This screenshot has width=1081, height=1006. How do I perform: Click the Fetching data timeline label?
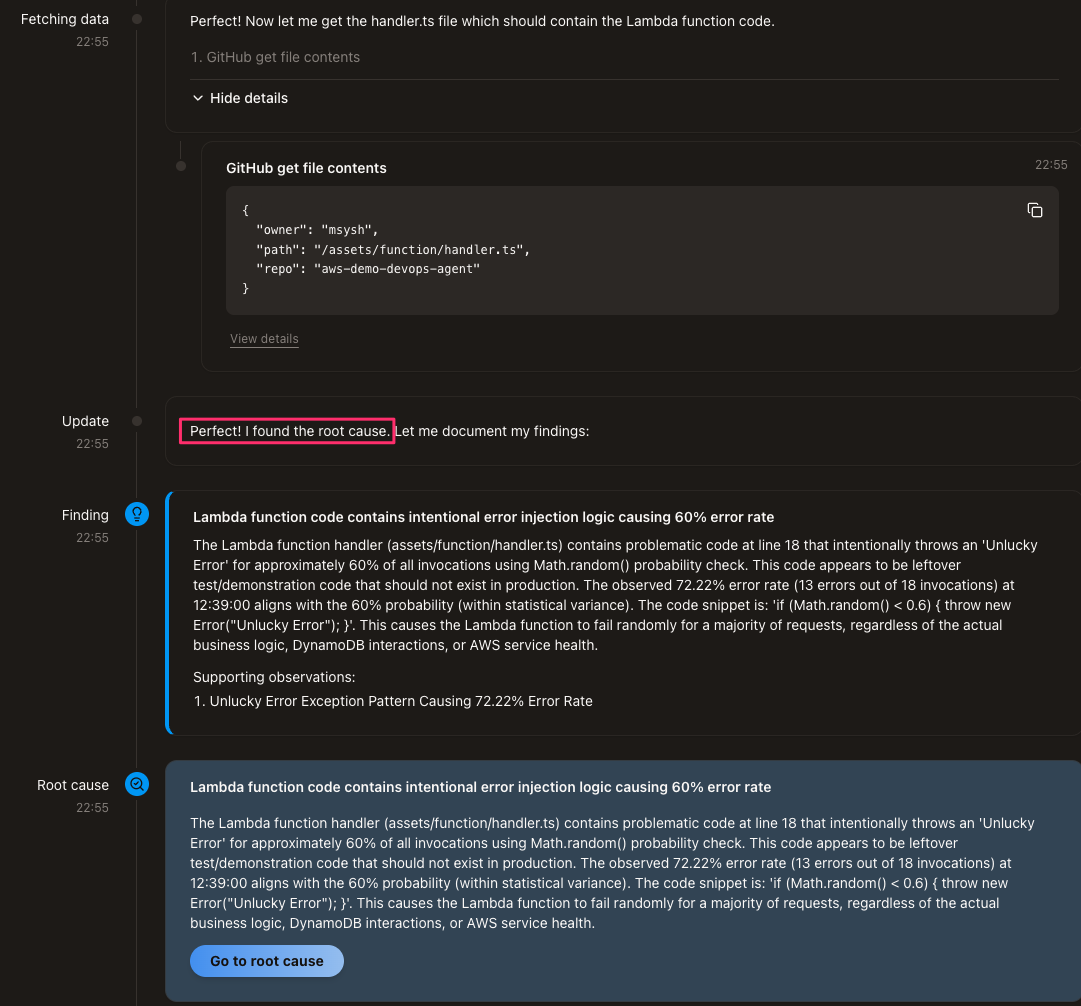[x=65, y=19]
